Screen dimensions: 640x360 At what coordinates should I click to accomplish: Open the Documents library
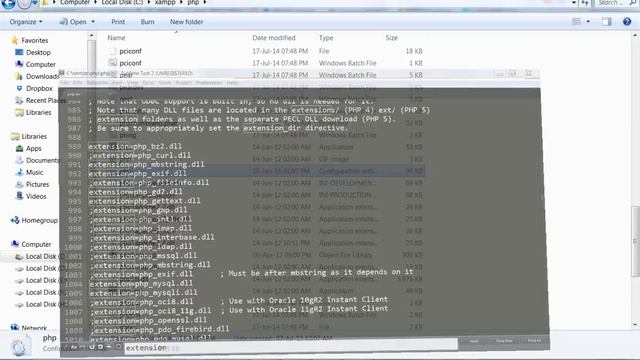pos(42,160)
